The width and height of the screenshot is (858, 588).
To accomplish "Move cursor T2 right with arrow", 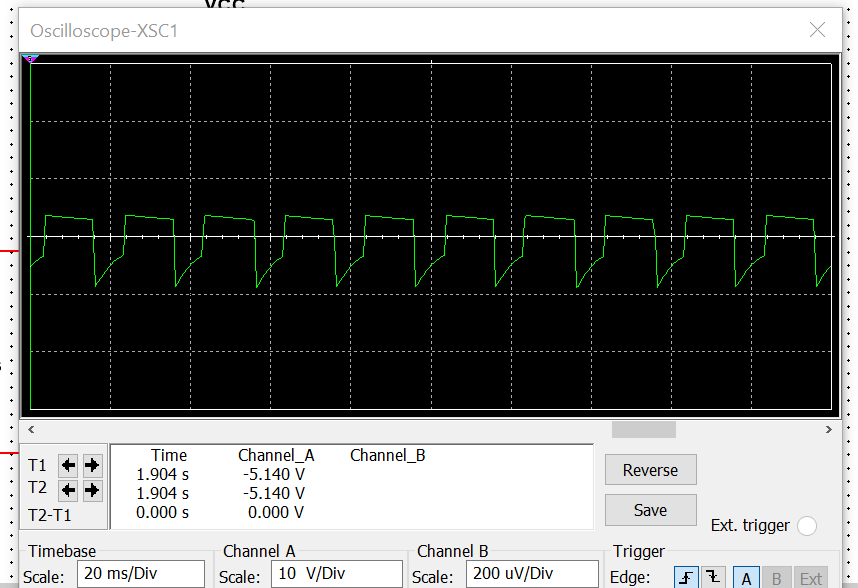I will tap(92, 490).
